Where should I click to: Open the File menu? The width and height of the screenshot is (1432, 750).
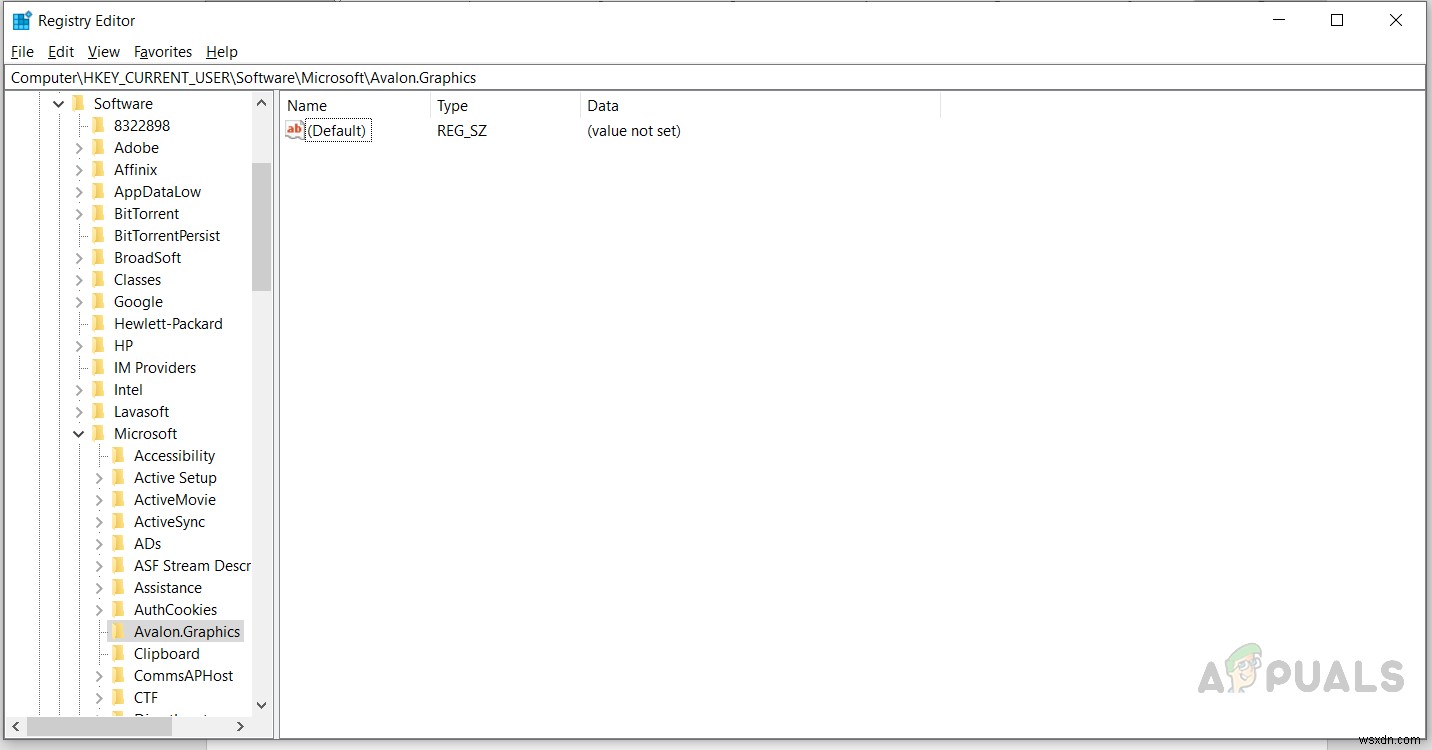(22, 51)
